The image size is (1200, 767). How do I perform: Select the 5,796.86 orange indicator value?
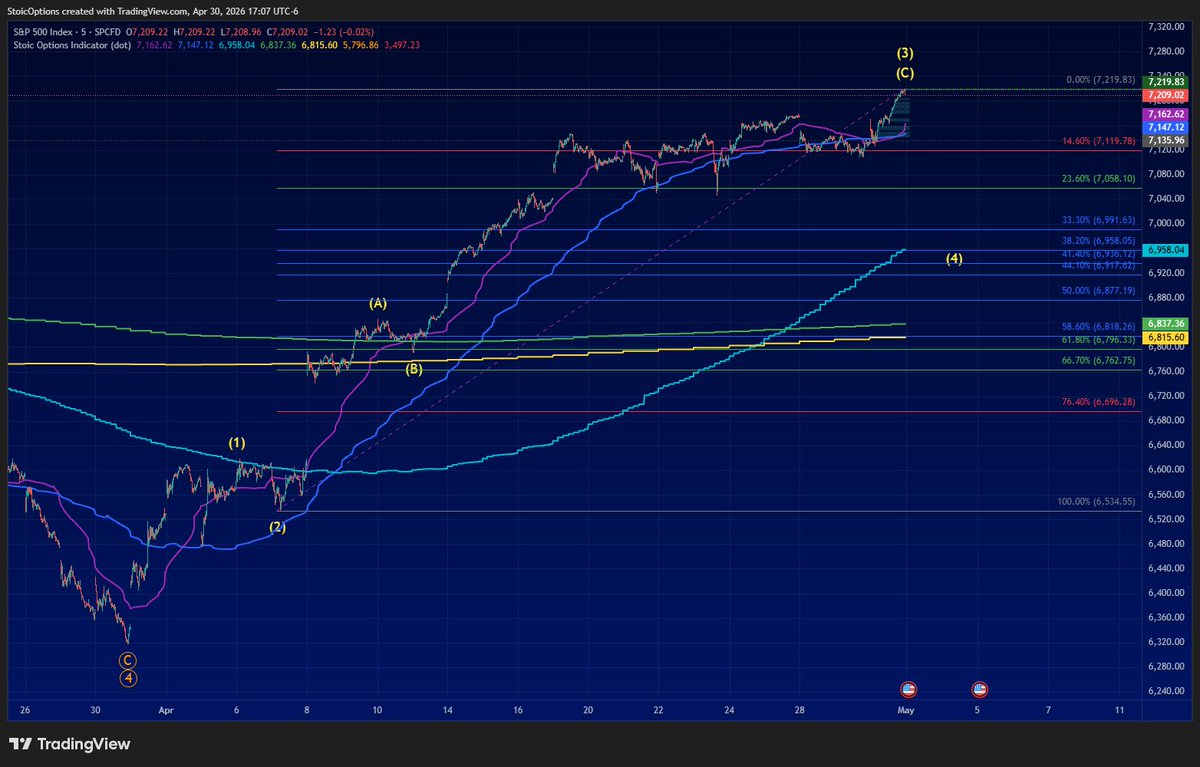(359, 45)
